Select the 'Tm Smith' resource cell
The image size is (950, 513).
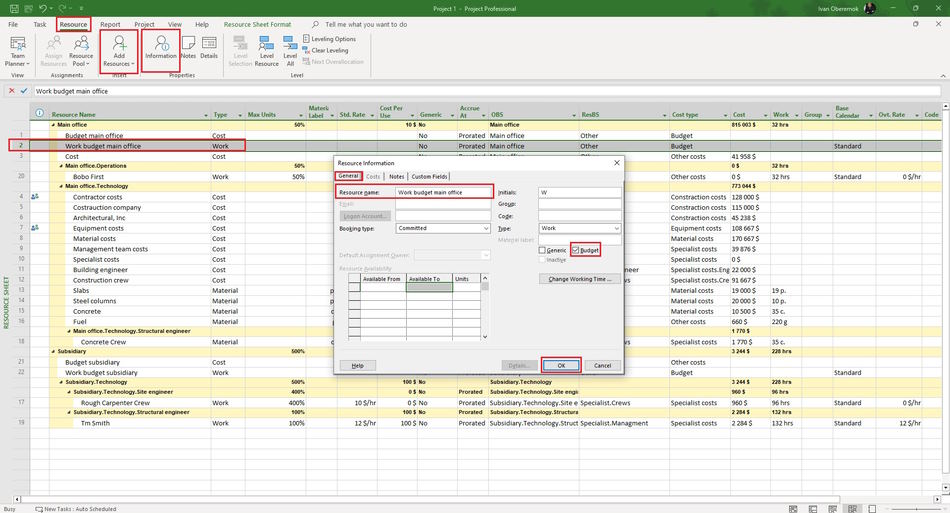pos(130,423)
